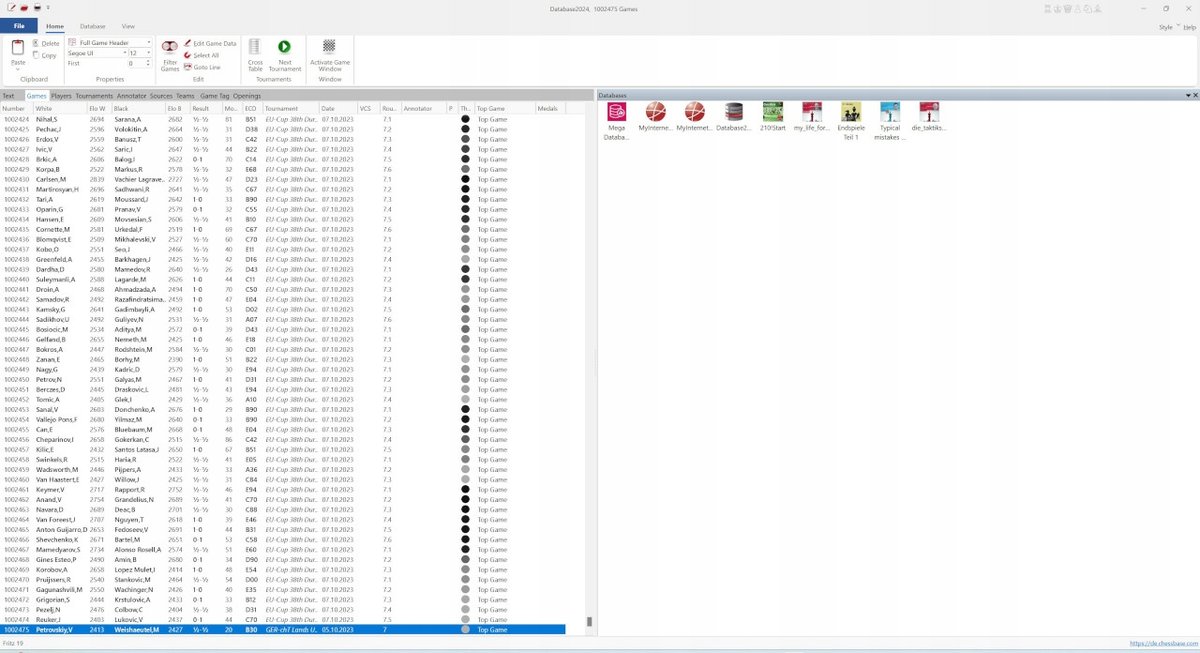Click Edit Game Data in the ribbon

click(x=210, y=43)
